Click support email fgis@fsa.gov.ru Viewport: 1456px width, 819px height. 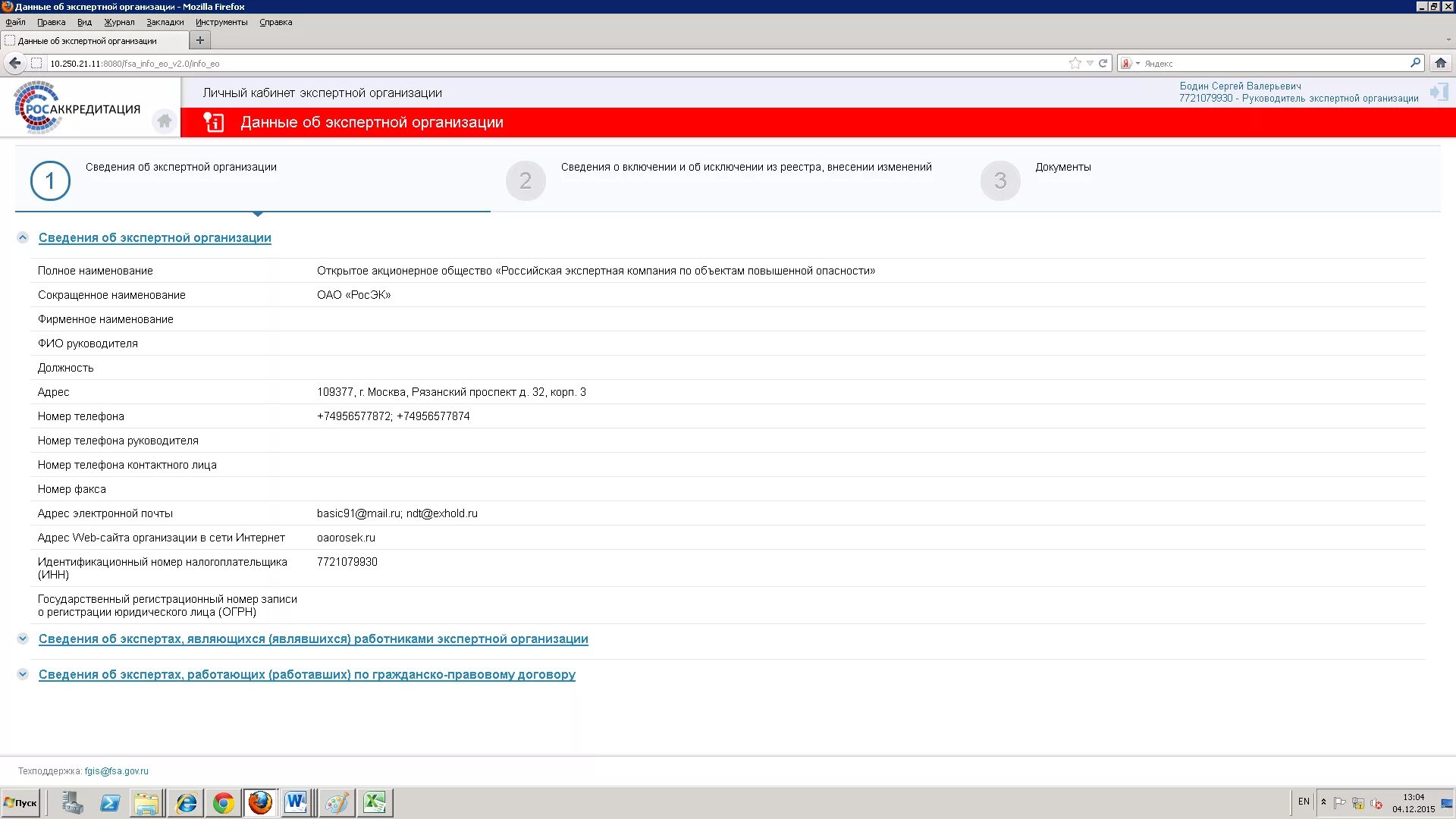pos(117,771)
